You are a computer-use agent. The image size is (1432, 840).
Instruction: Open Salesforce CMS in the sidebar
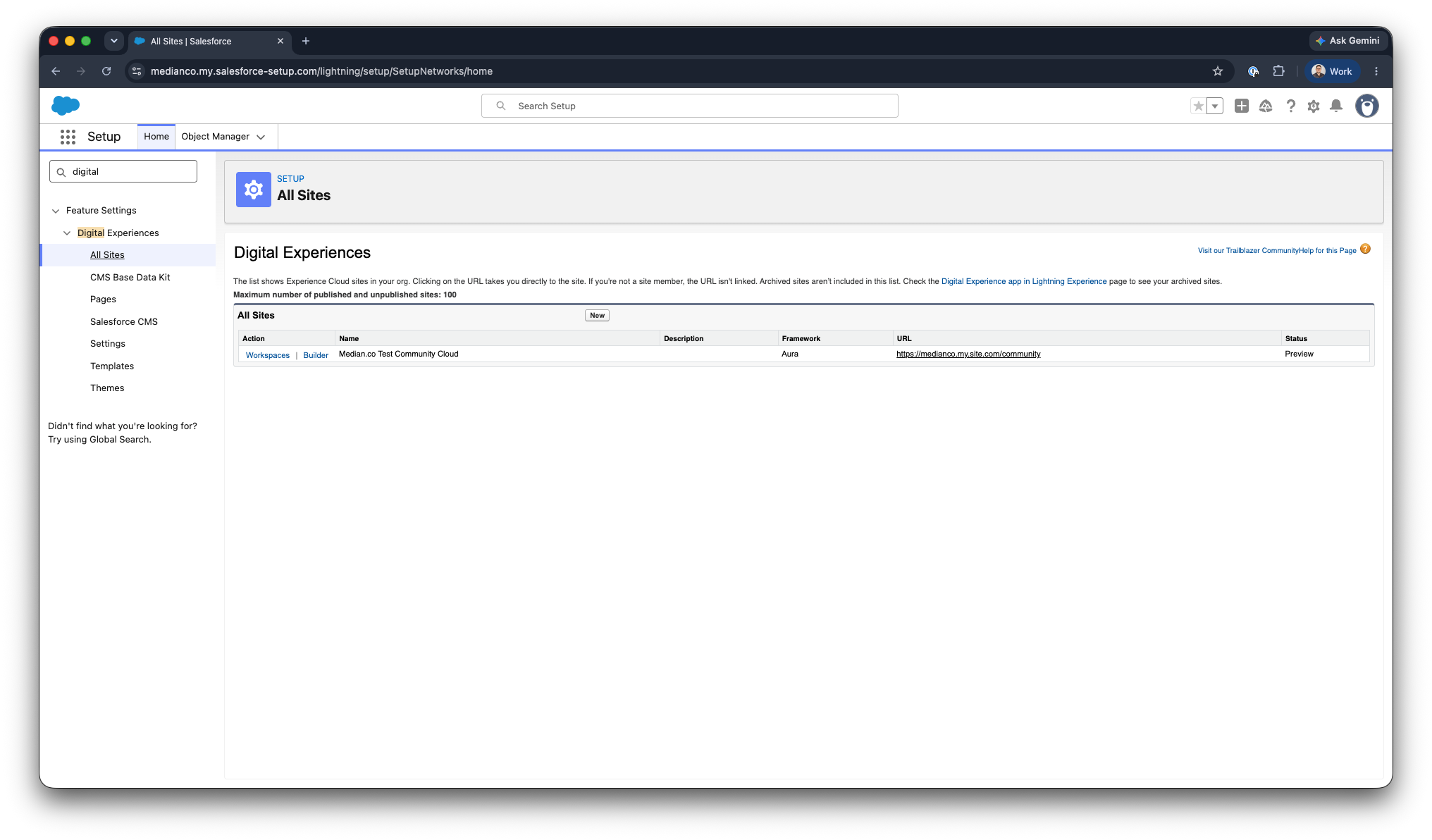pyautogui.click(x=124, y=322)
